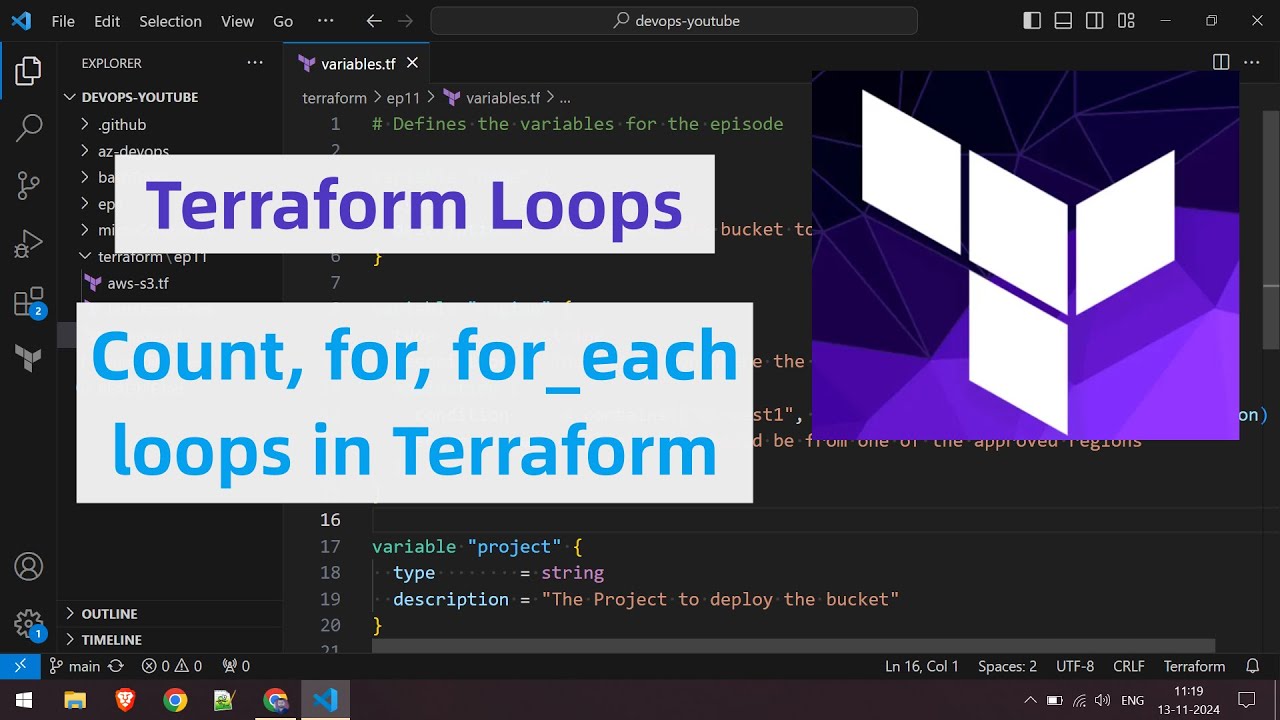Expand the .github folder
The height and width of the screenshot is (720, 1280).
tap(170, 124)
